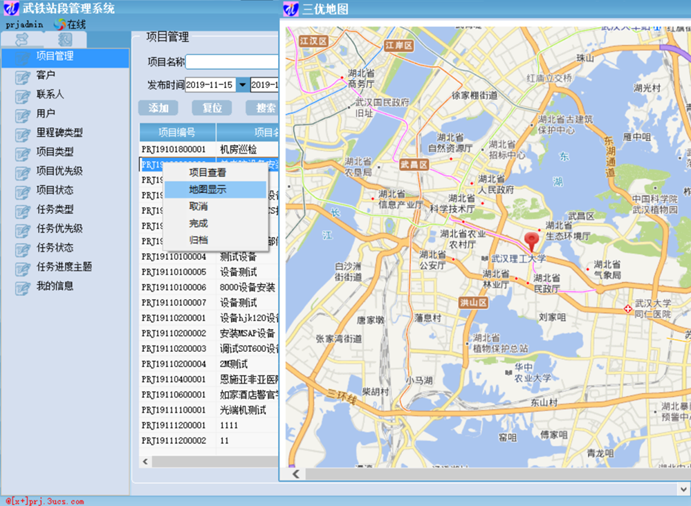
Task: Click the prjadmin username label
Action: click(25, 25)
